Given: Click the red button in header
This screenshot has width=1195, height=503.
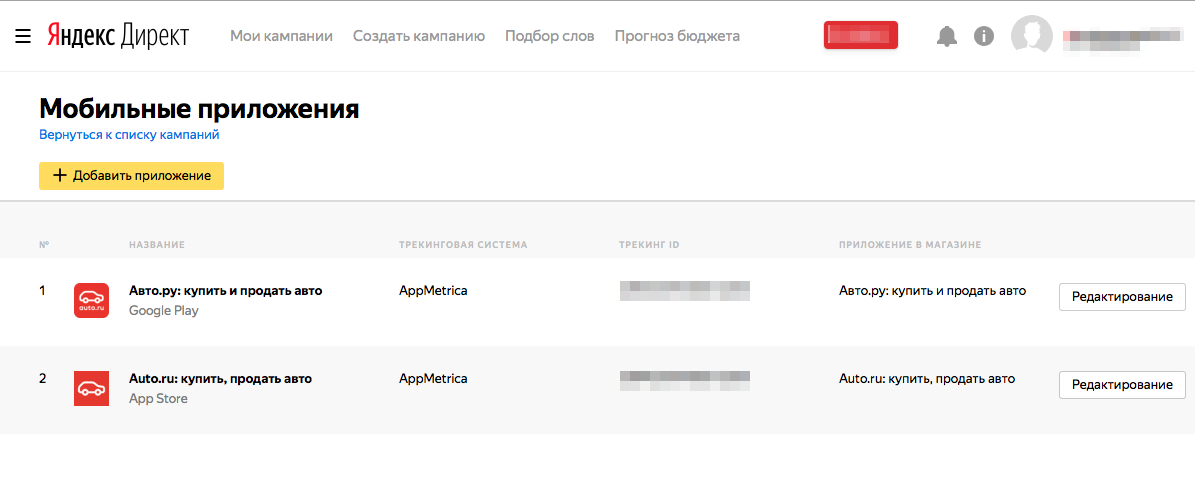Looking at the screenshot, I should coord(861,35).
